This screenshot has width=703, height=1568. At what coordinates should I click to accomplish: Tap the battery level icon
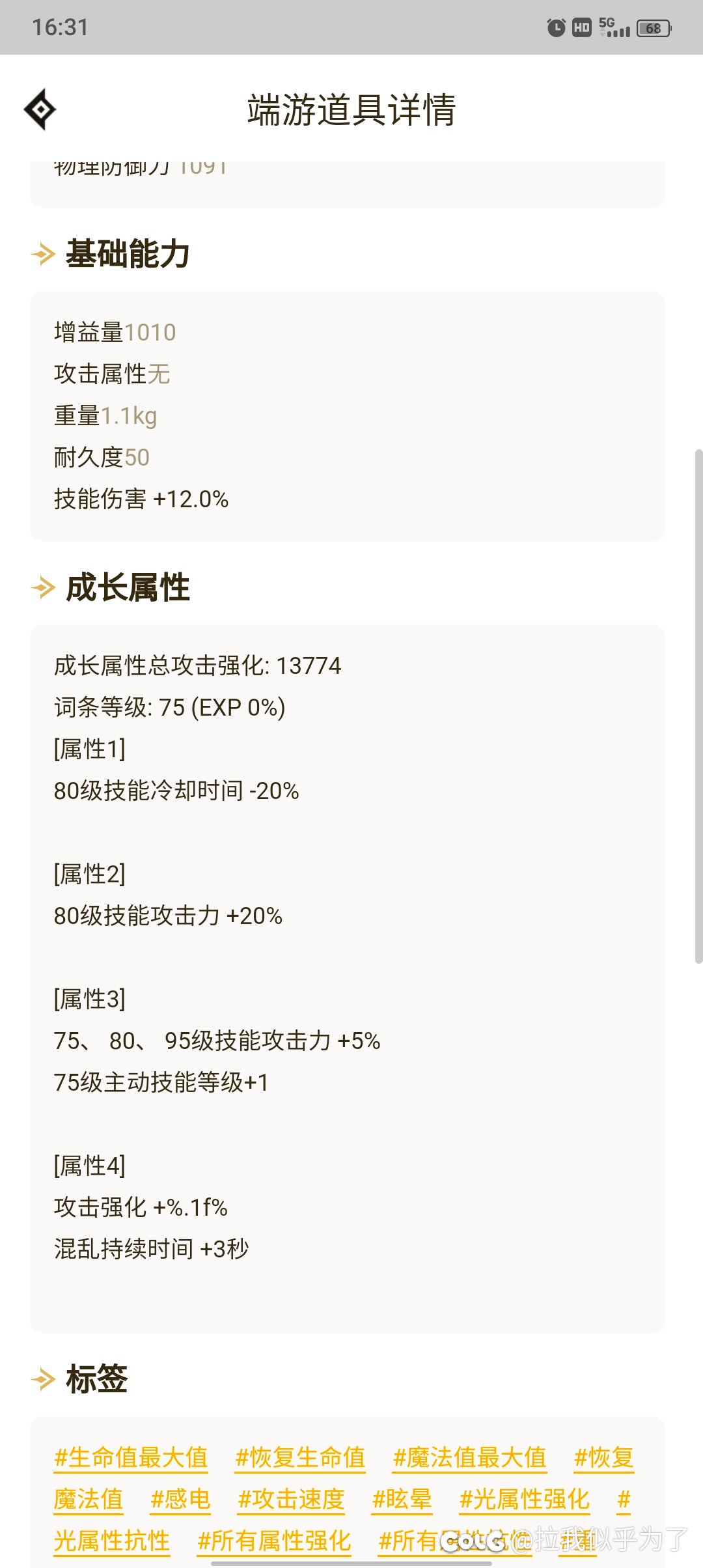pos(654,28)
